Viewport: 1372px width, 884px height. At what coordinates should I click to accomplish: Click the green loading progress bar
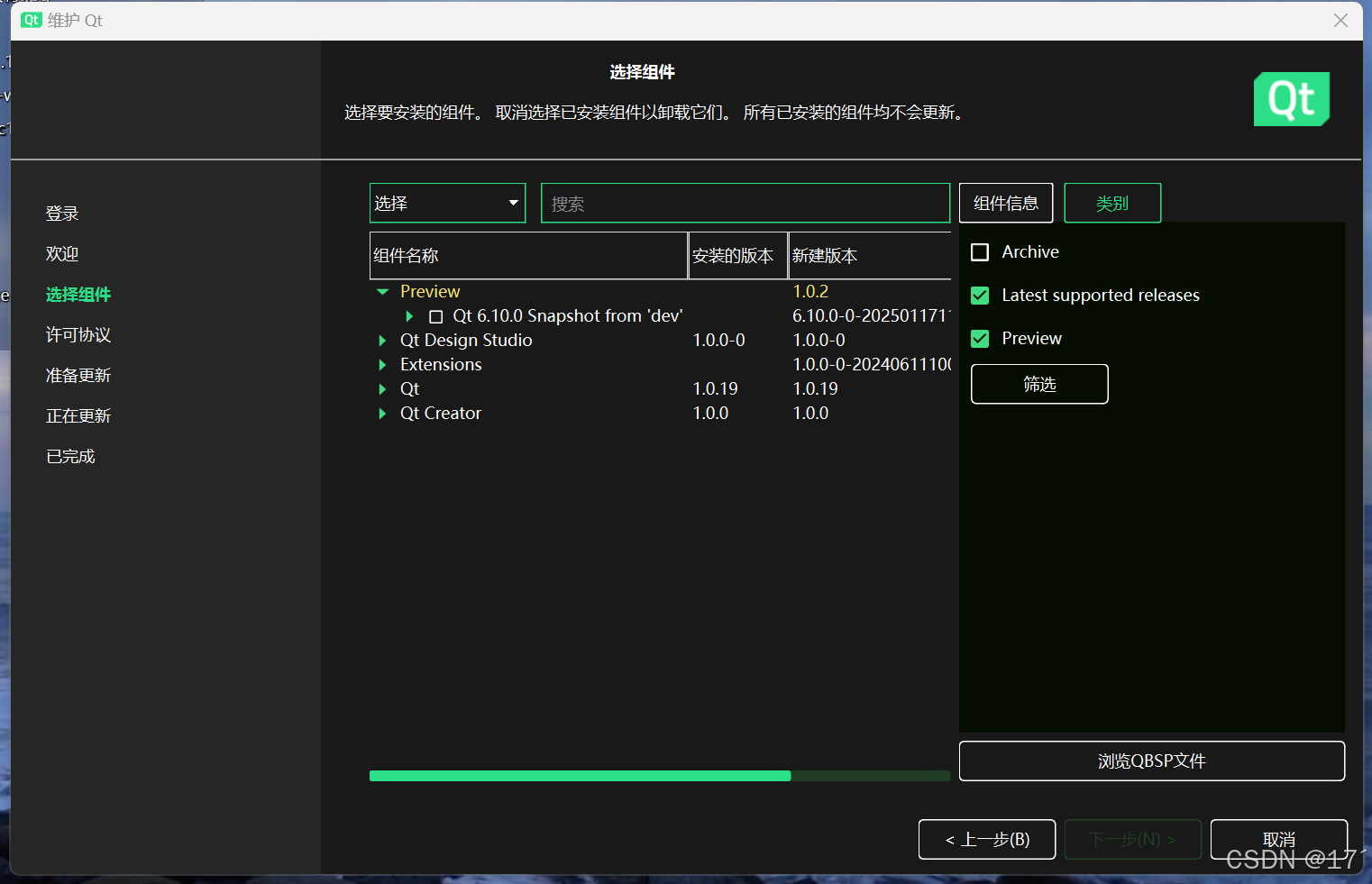coord(660,776)
